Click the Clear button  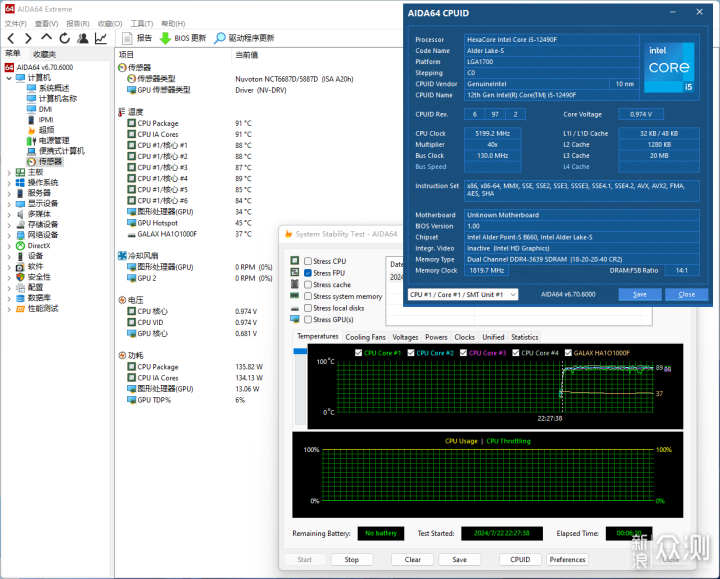point(412,560)
